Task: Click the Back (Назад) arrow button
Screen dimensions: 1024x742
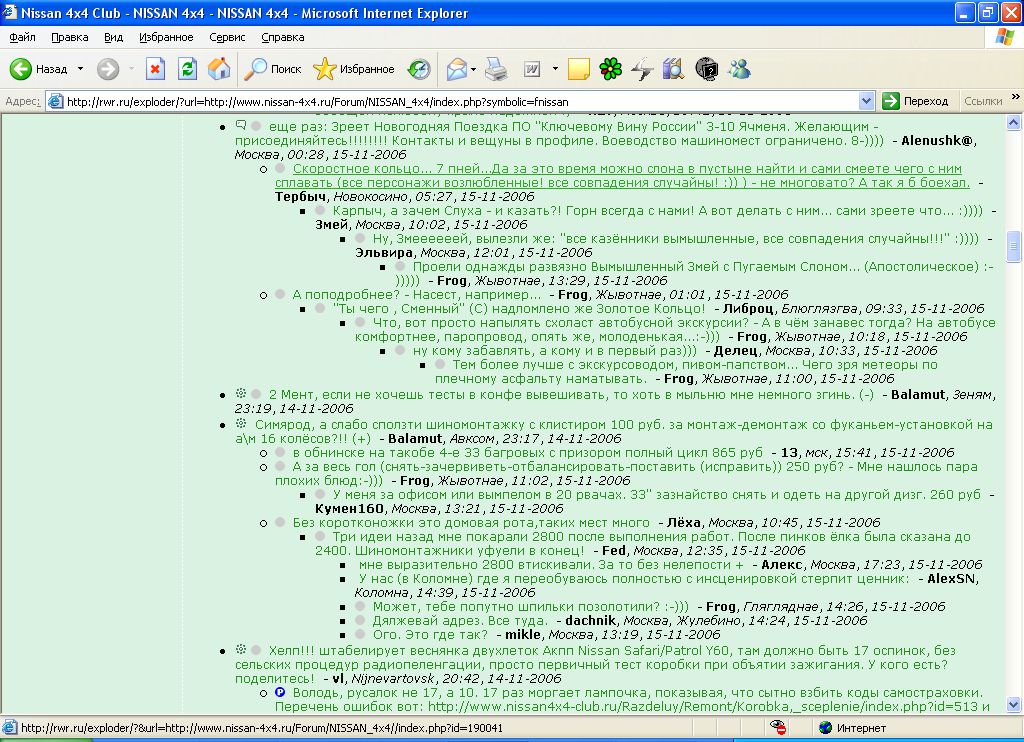Action: pos(39,69)
